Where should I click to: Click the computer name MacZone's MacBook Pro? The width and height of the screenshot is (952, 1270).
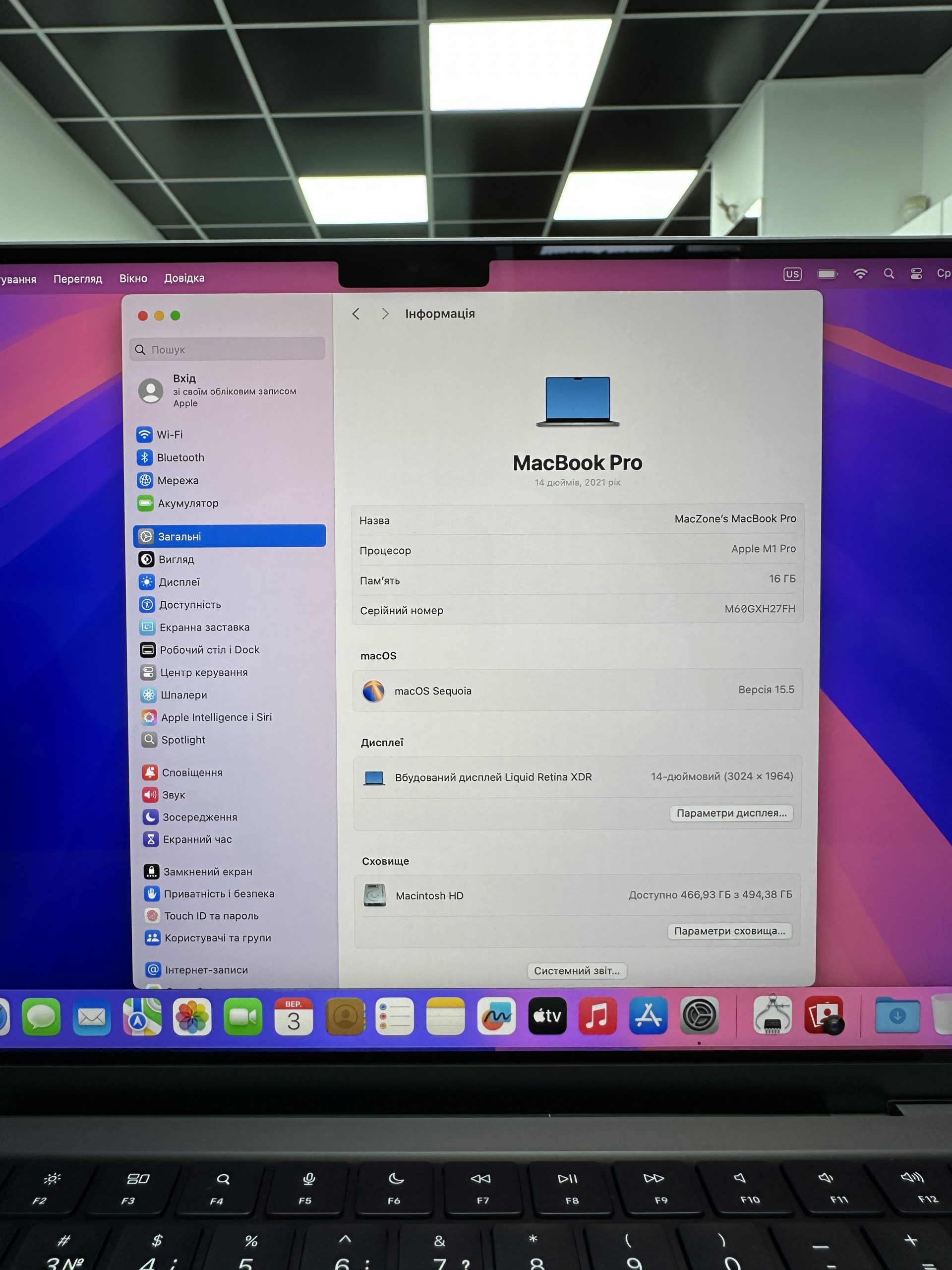735,518
